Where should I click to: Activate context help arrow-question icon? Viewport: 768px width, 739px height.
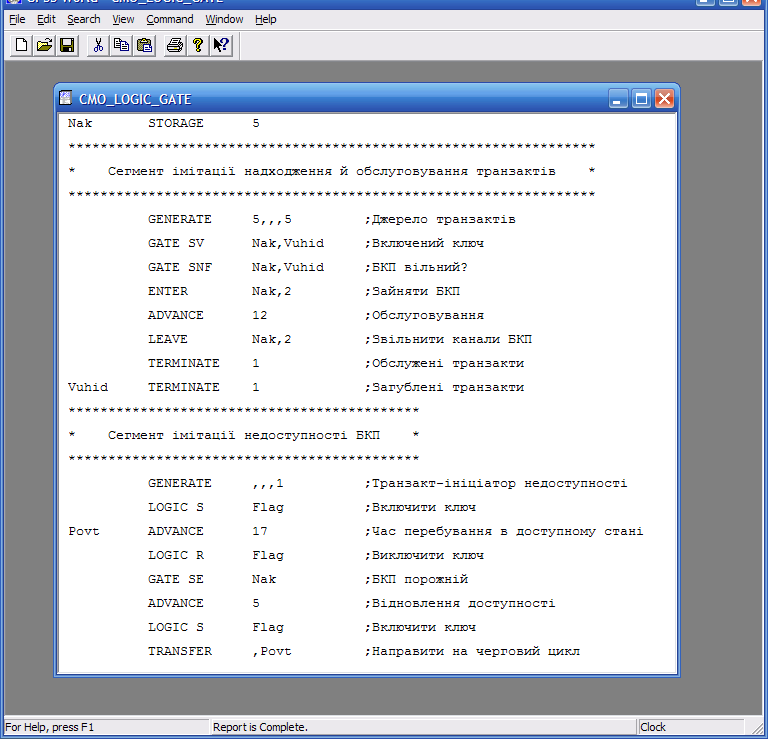[x=221, y=46]
